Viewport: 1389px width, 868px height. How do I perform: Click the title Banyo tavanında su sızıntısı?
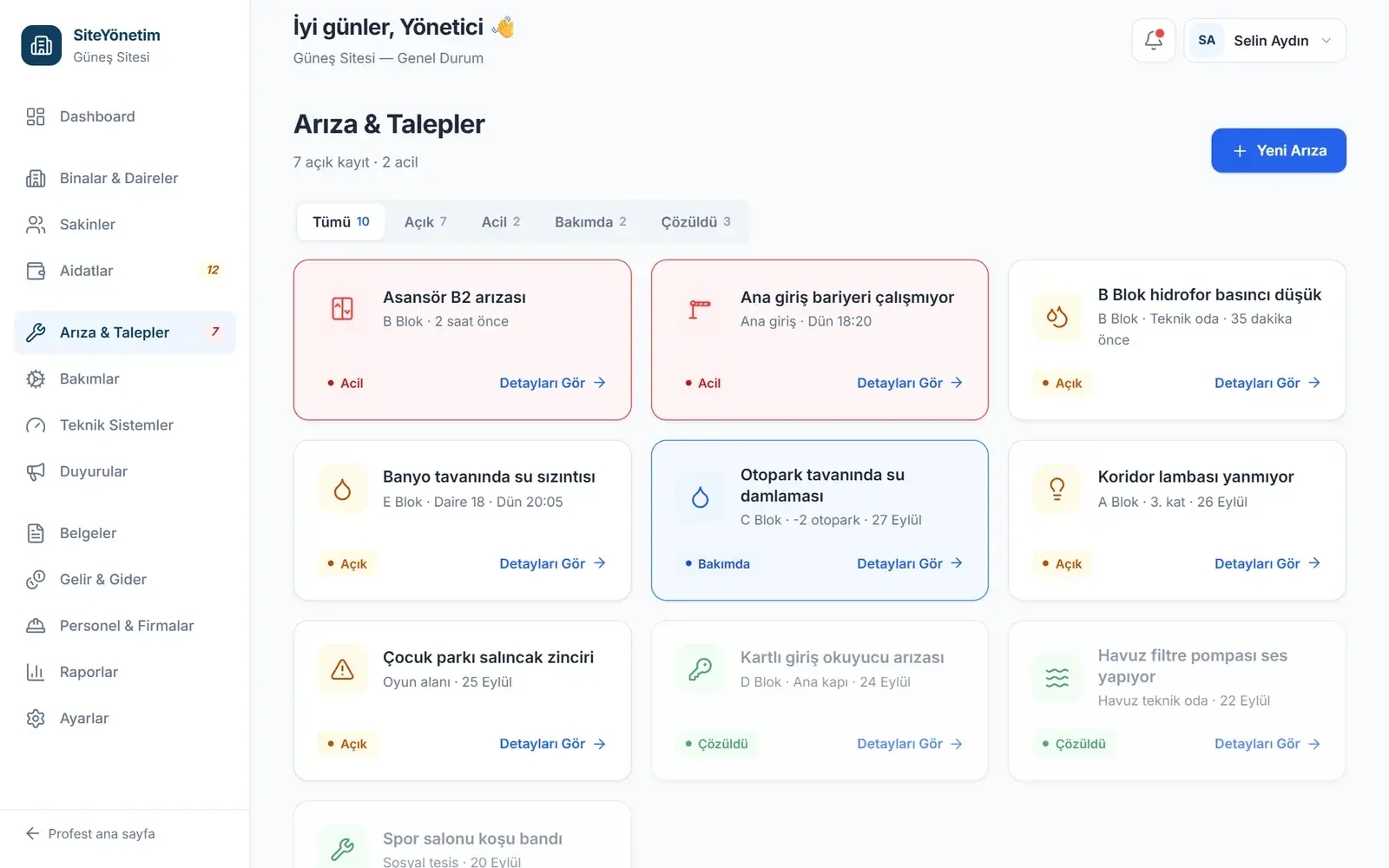[489, 477]
